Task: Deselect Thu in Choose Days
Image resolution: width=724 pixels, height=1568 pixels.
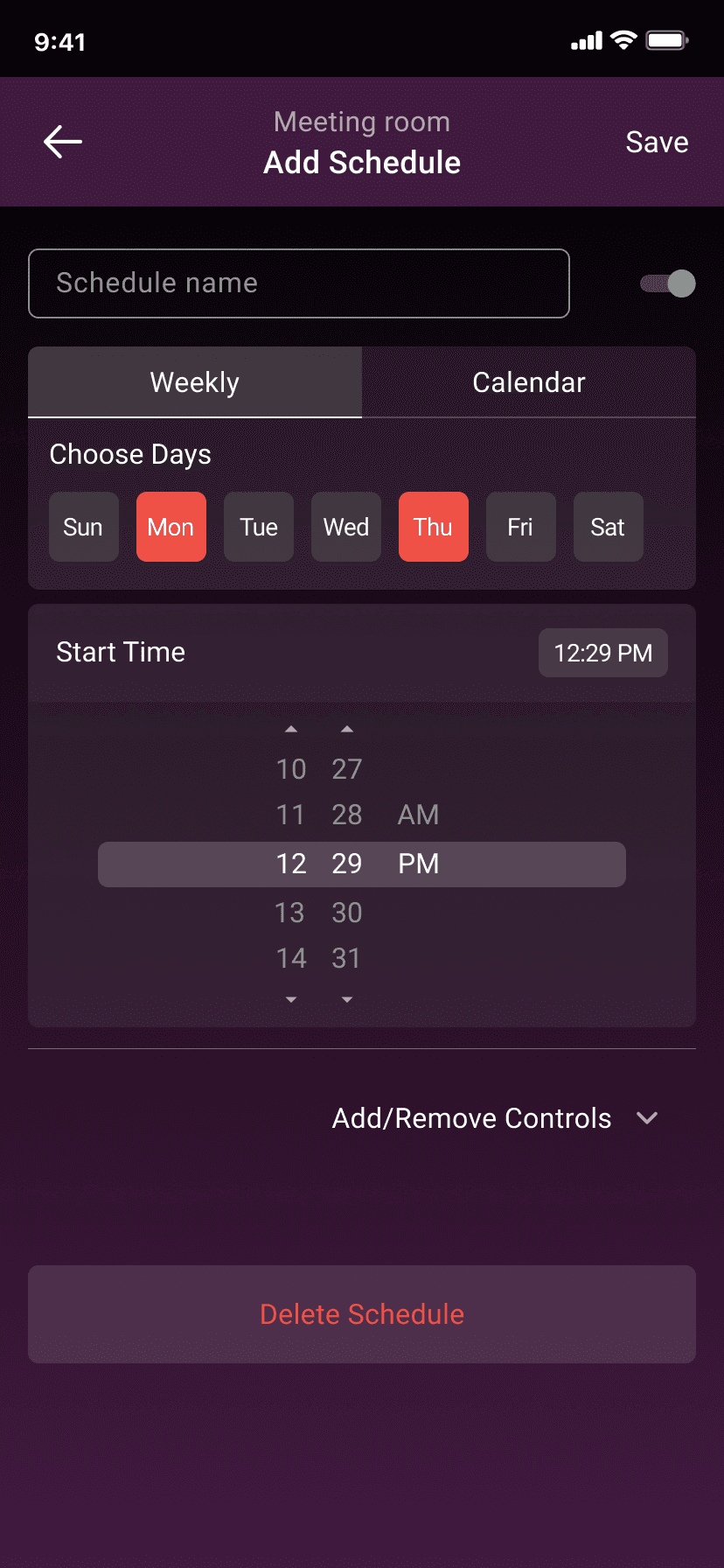Action: pyautogui.click(x=434, y=527)
